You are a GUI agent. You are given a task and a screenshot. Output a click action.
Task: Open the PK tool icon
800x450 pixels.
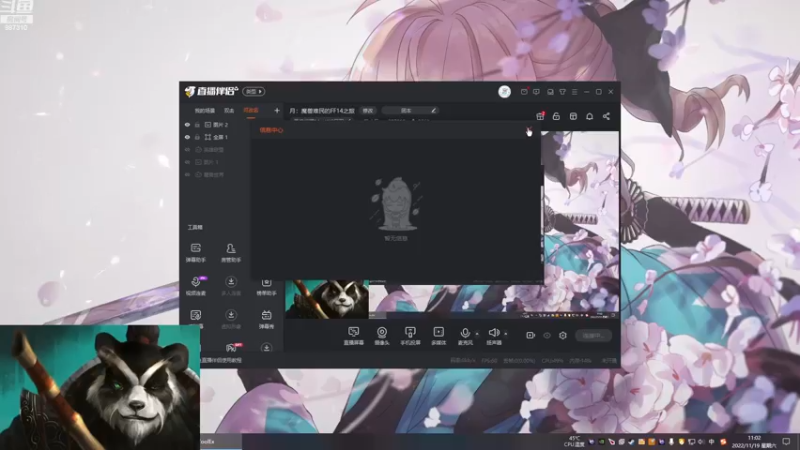pos(232,348)
